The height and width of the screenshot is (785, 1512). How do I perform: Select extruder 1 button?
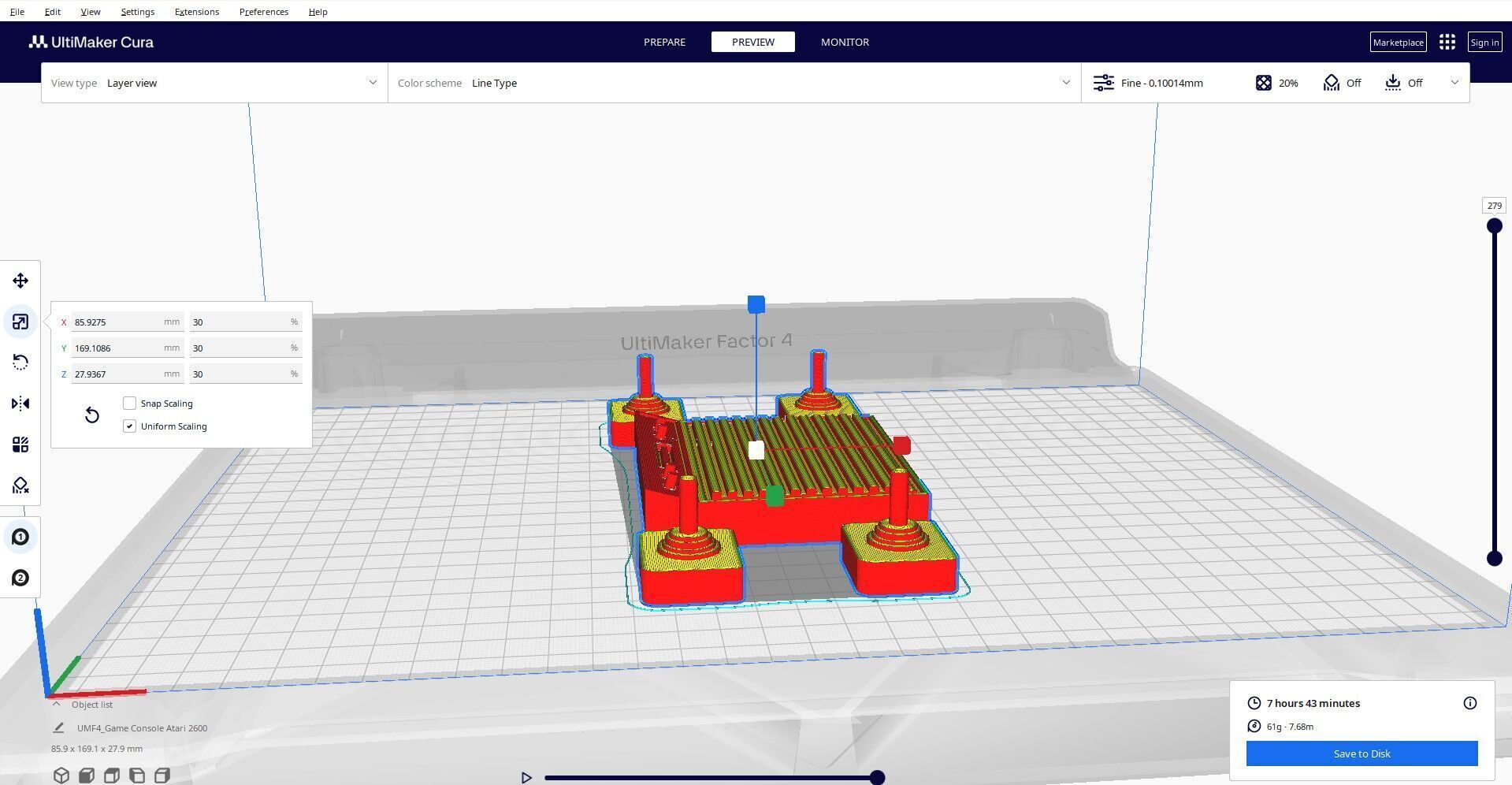20,537
